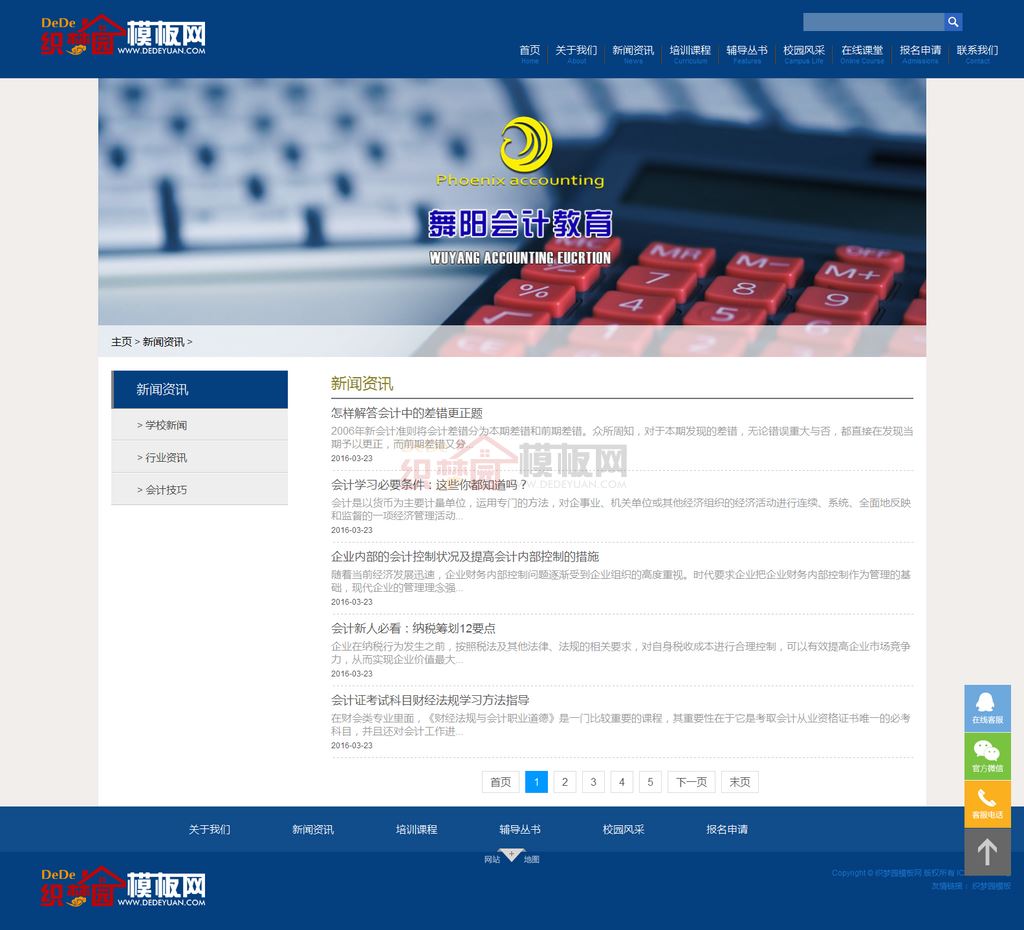Open article 会计新人必看：纳税筹划12要点
This screenshot has width=1024, height=930.
point(413,629)
